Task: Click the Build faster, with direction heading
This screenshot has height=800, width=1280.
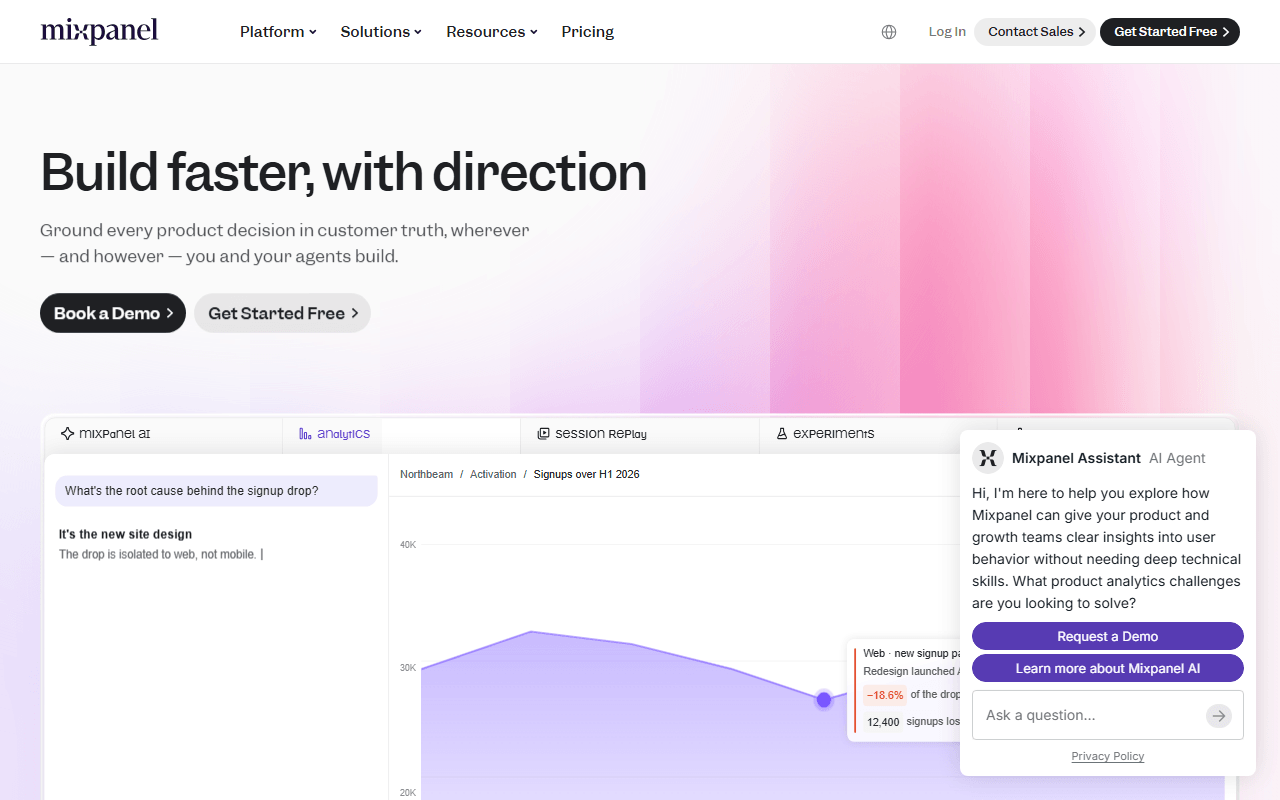Action: [344, 172]
